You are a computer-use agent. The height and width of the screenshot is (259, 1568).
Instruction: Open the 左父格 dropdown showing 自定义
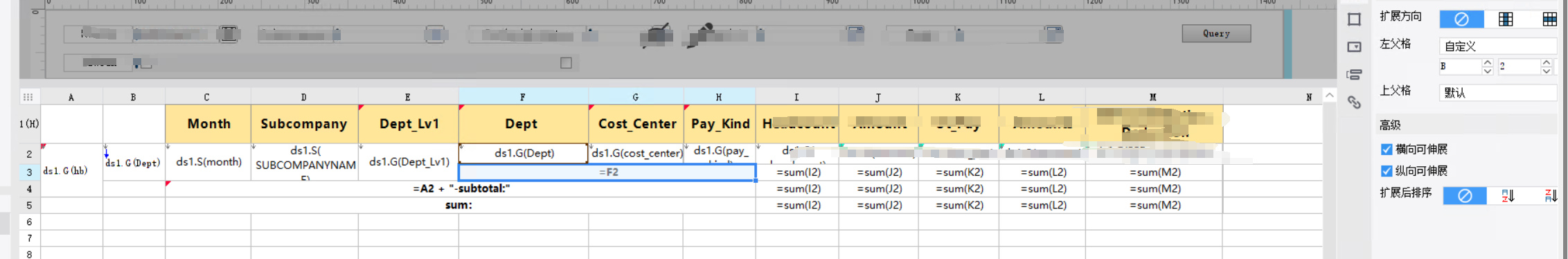(1498, 46)
